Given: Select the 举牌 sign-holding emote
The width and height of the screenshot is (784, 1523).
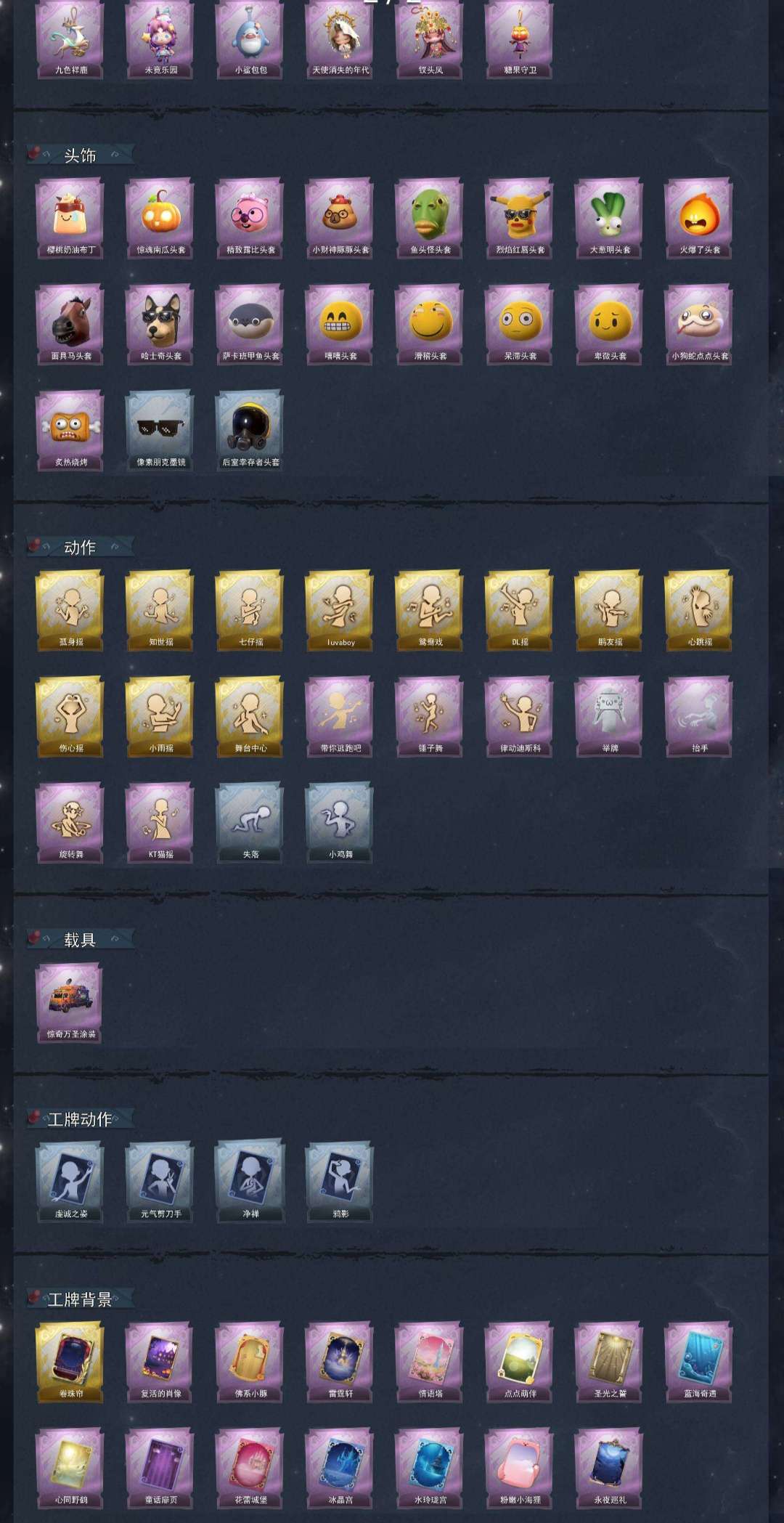Looking at the screenshot, I should [x=609, y=717].
